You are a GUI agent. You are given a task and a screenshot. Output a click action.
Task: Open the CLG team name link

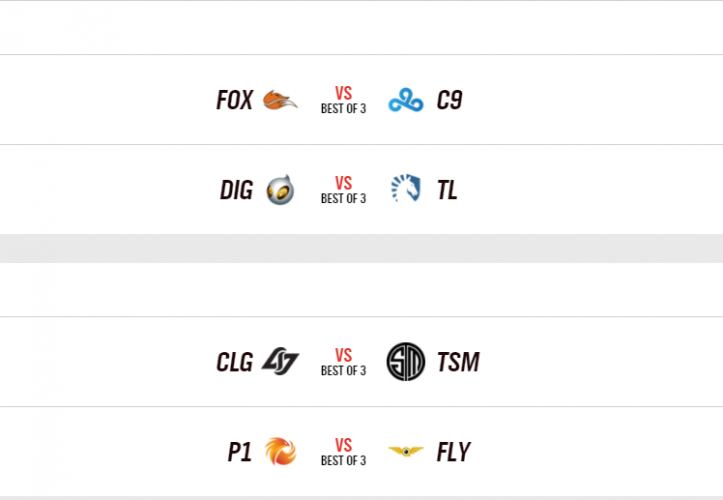235,361
